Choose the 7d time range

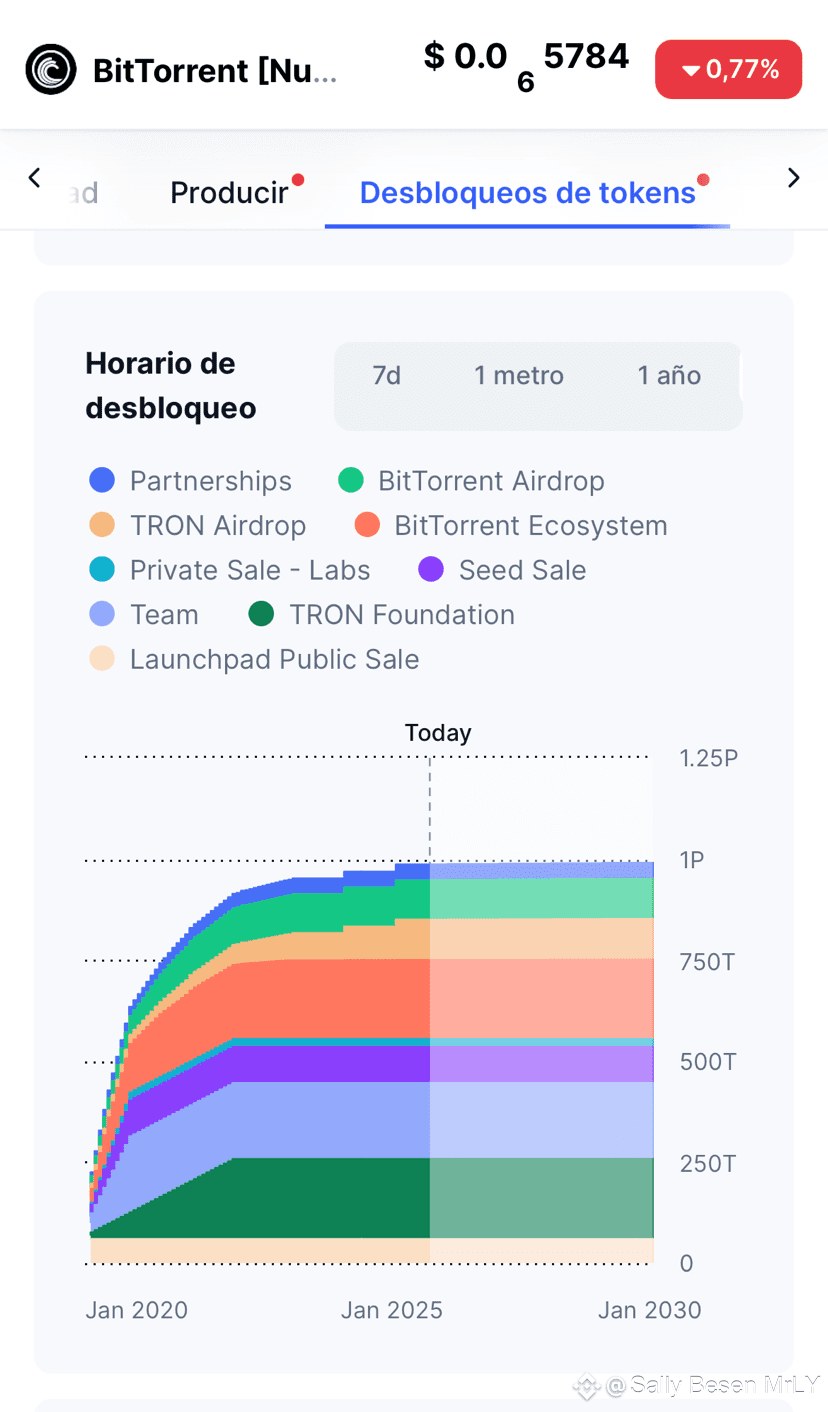pyautogui.click(x=387, y=376)
